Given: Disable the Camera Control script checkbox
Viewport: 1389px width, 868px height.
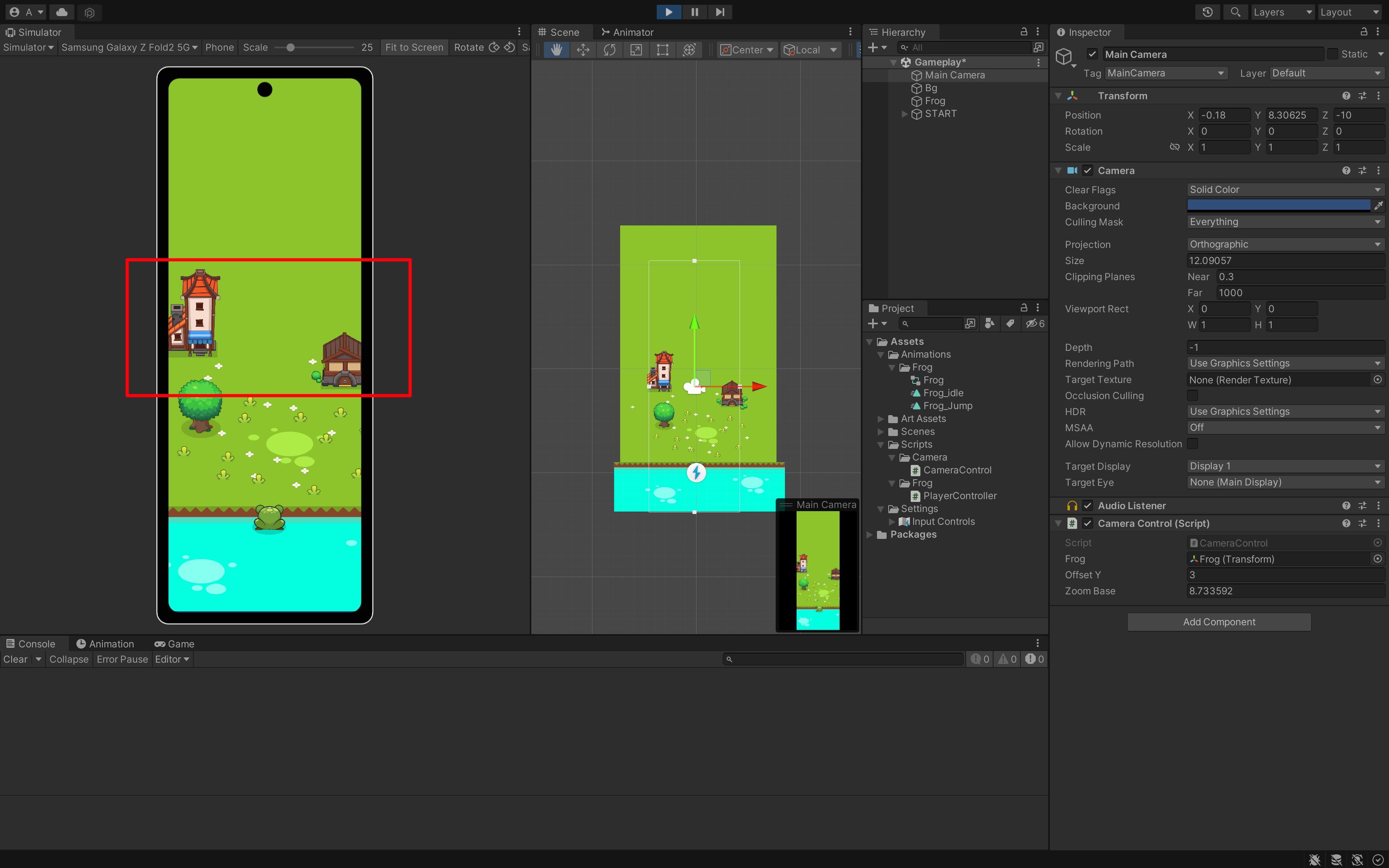Looking at the screenshot, I should [x=1088, y=524].
